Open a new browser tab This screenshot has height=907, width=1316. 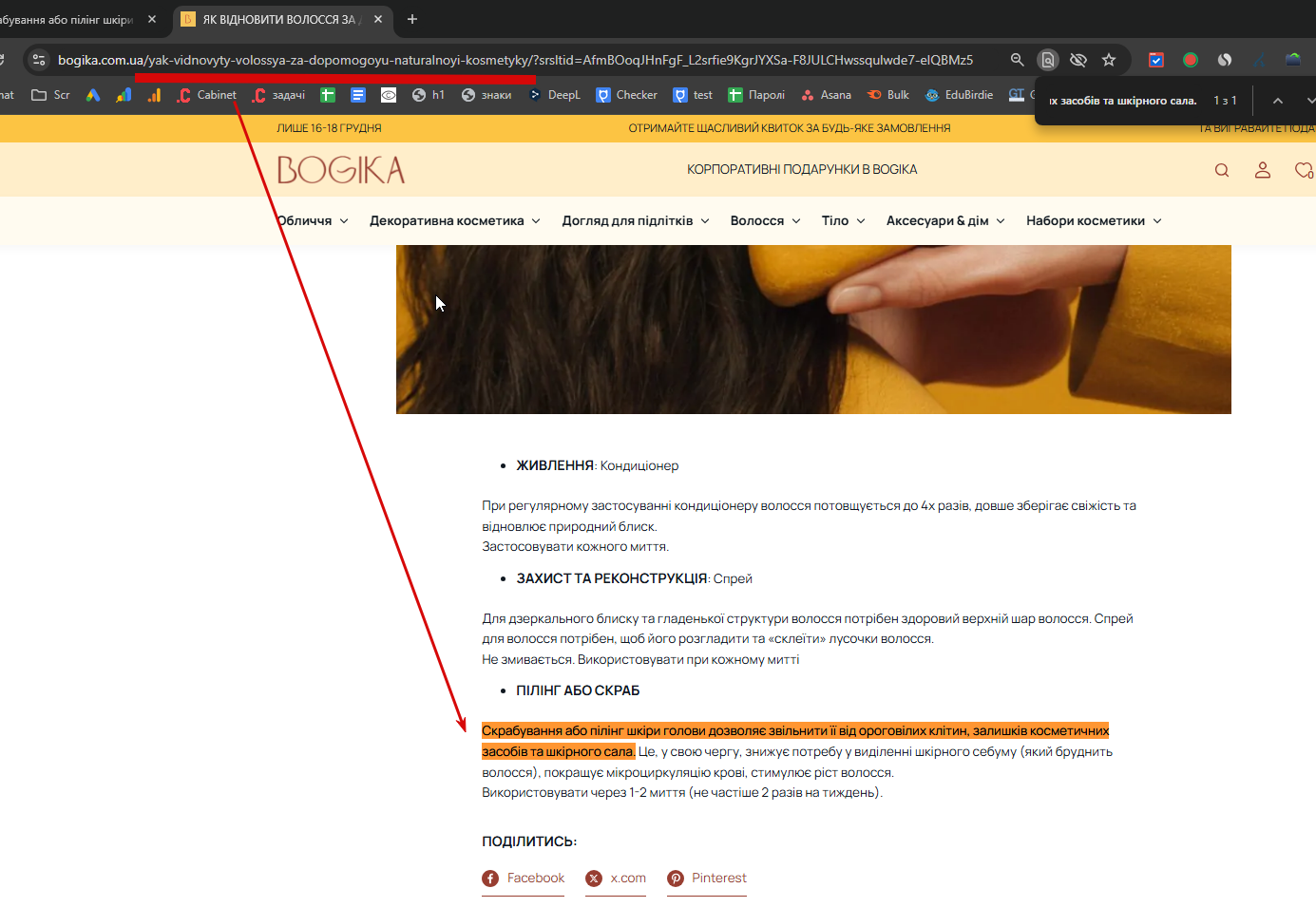point(412,19)
